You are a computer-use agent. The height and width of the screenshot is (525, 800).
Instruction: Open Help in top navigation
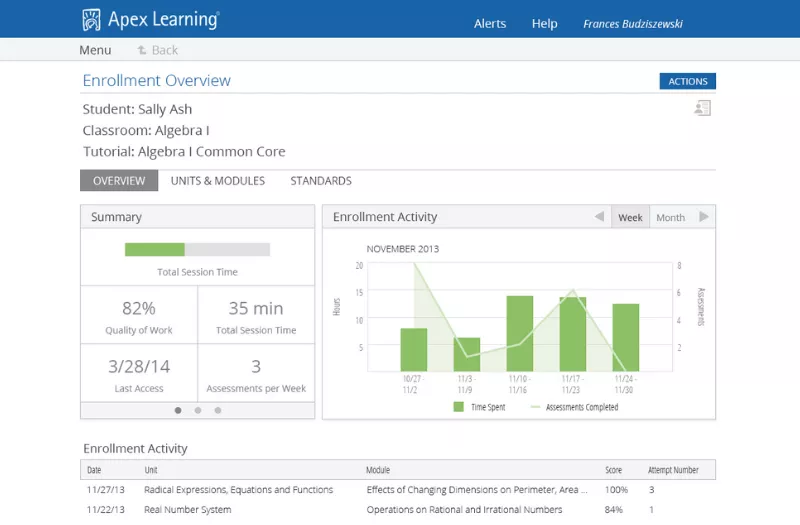pyautogui.click(x=545, y=24)
